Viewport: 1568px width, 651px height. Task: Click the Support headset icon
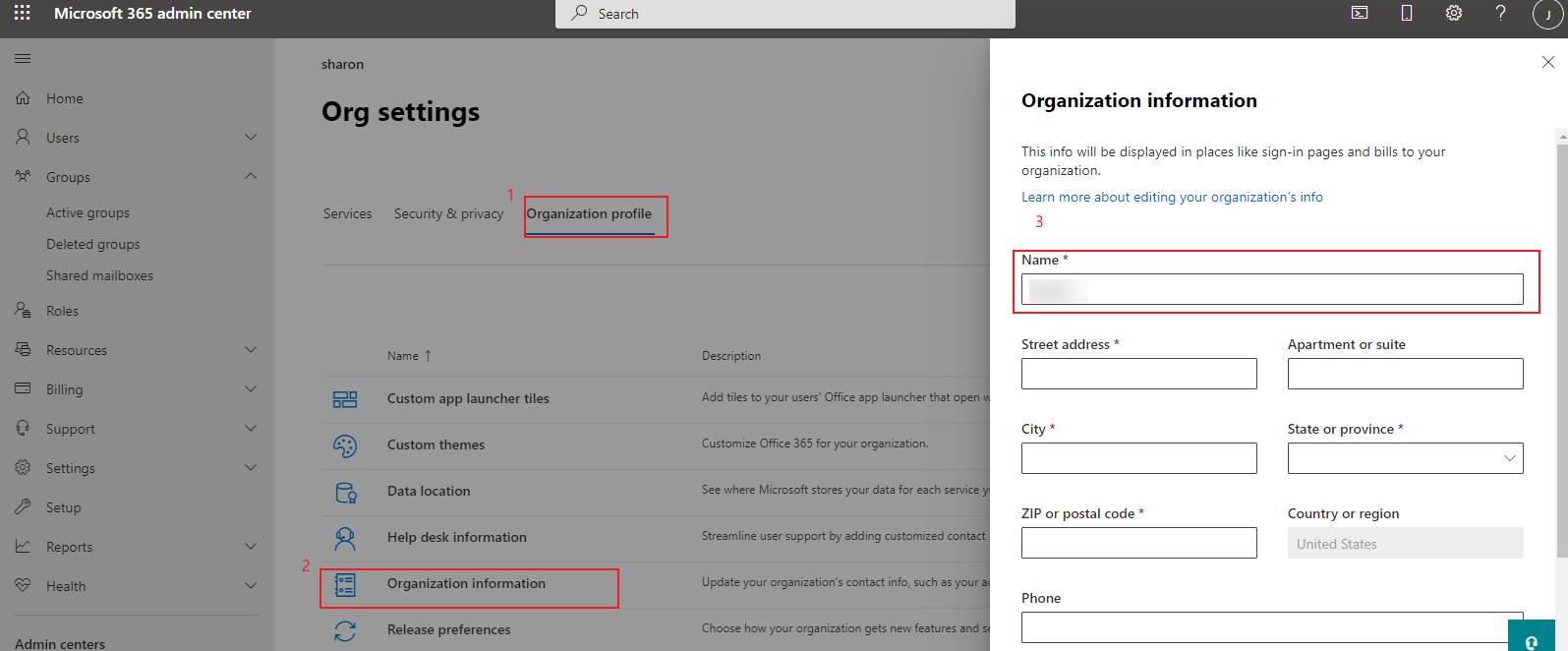[x=23, y=429]
